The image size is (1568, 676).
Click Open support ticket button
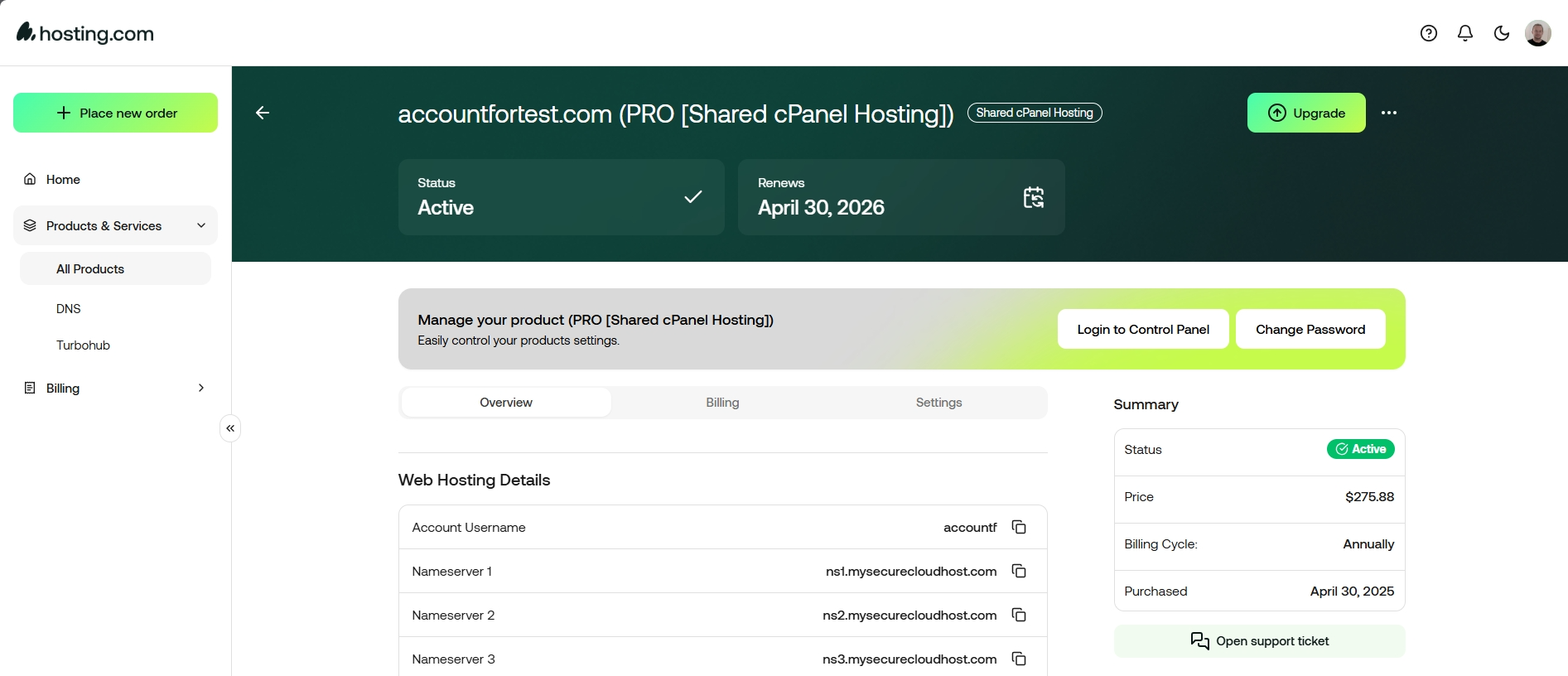1259,641
